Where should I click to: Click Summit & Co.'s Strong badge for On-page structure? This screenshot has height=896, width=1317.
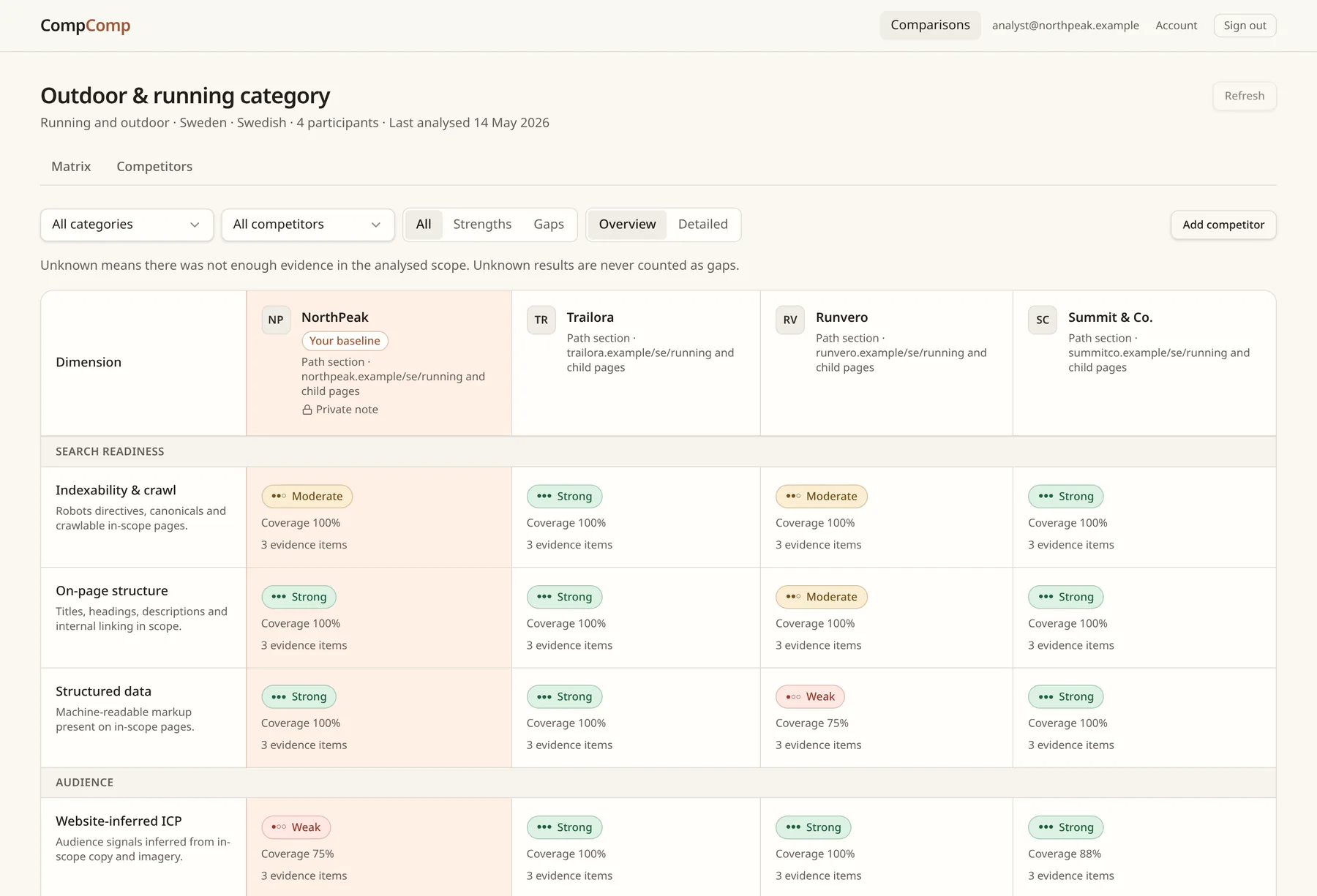(x=1066, y=597)
